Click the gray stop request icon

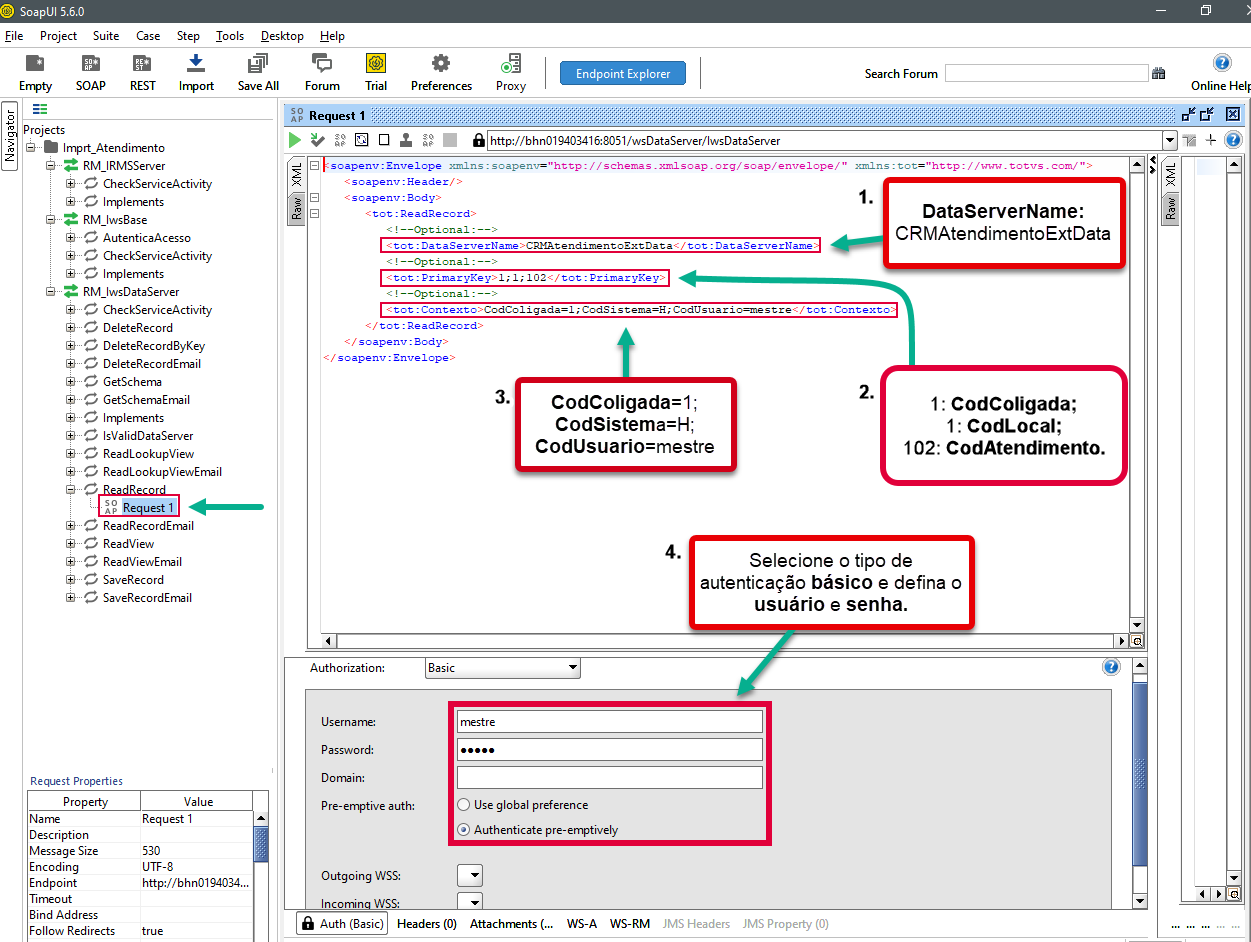click(450, 140)
